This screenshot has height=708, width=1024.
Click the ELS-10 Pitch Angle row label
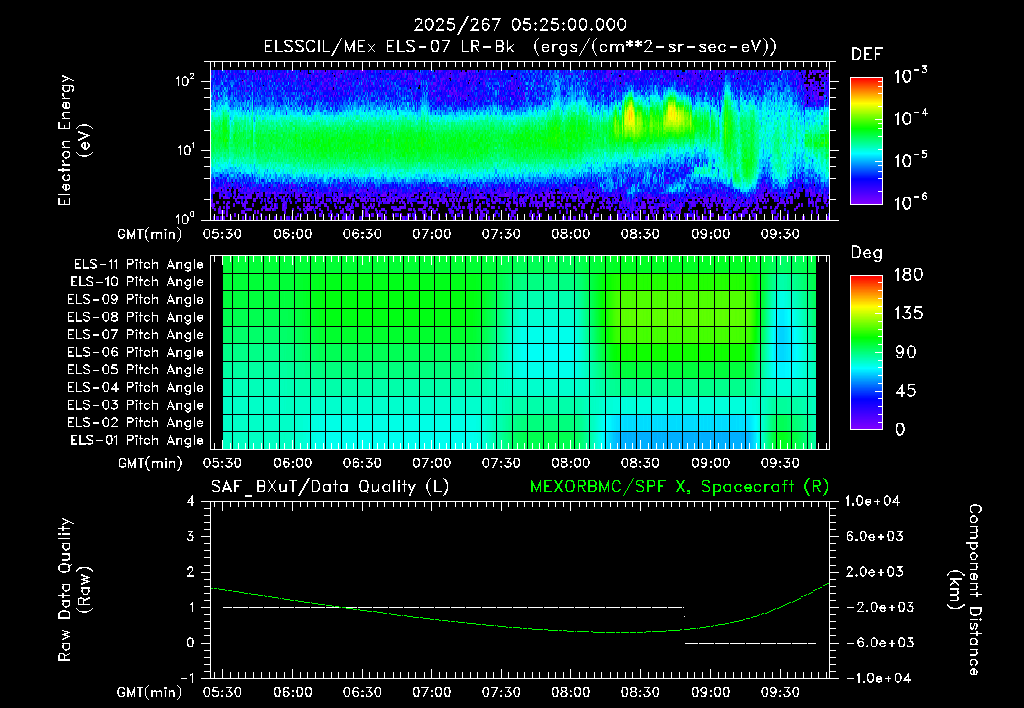(137, 282)
